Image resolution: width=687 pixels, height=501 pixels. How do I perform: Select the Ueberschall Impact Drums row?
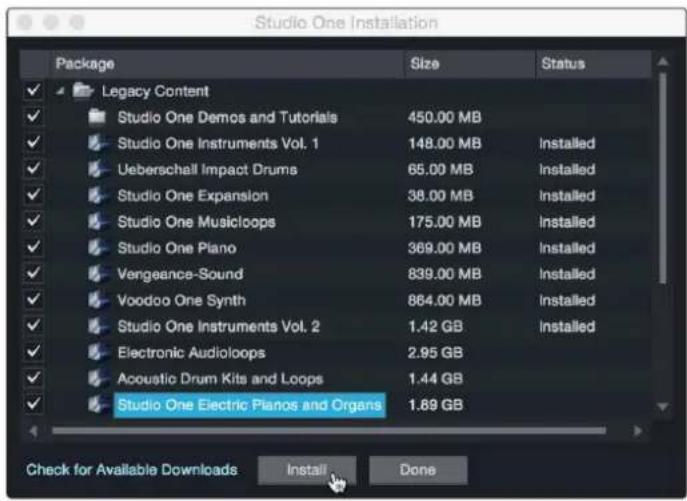click(x=337, y=169)
